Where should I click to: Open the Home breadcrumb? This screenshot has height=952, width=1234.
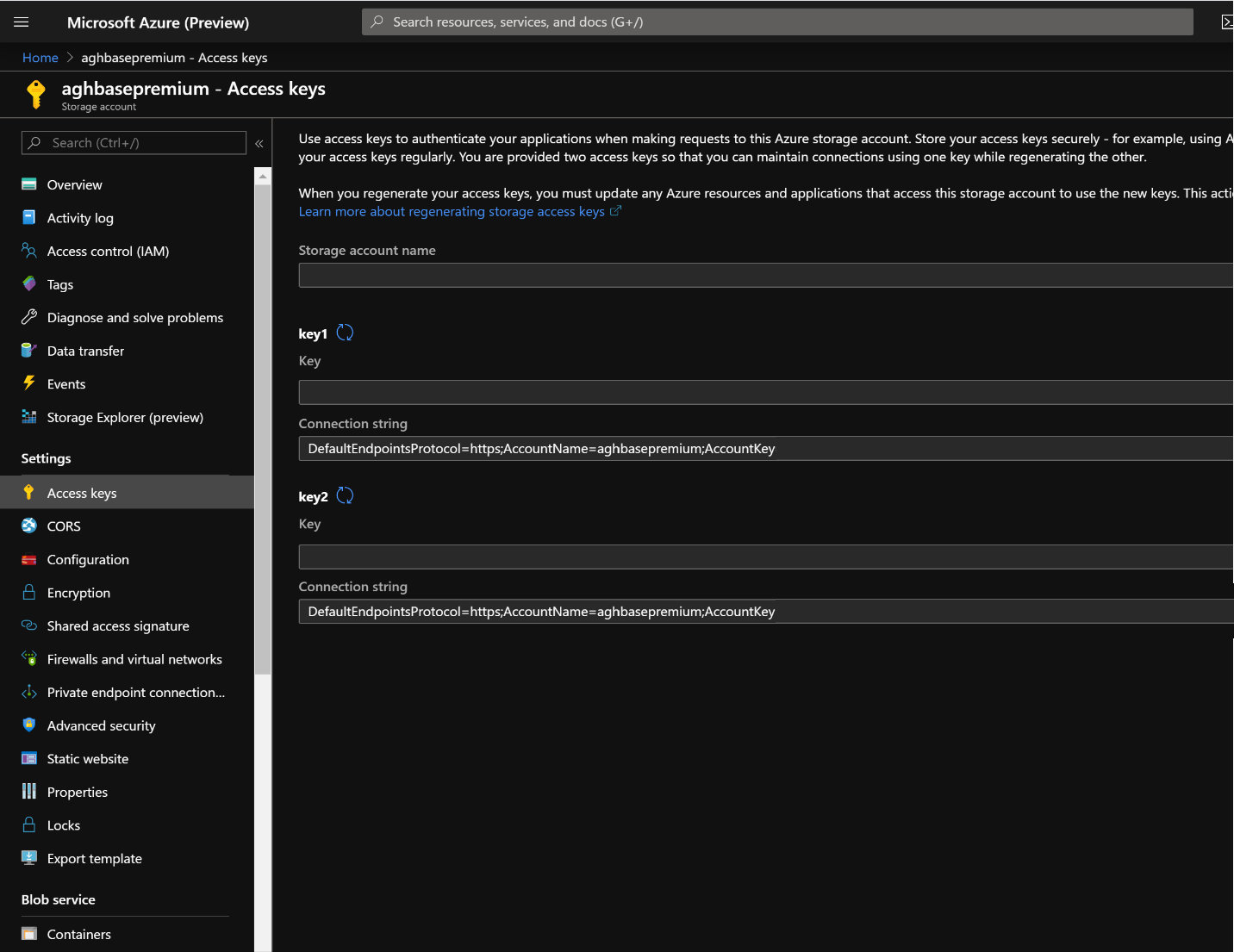pos(40,57)
